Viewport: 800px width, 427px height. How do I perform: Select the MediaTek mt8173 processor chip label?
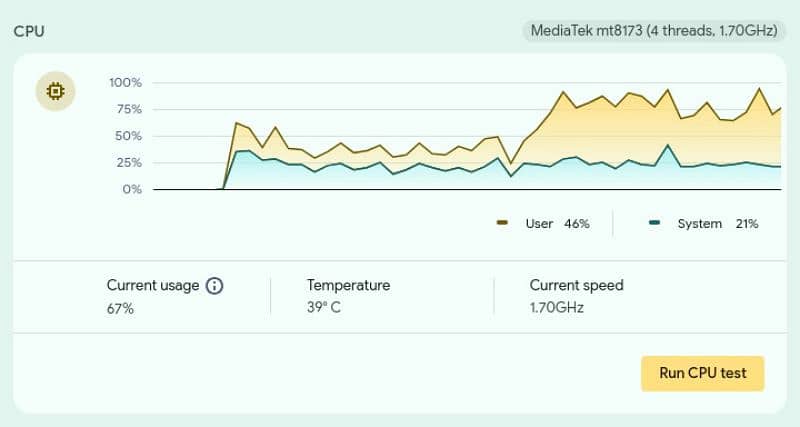click(x=654, y=31)
